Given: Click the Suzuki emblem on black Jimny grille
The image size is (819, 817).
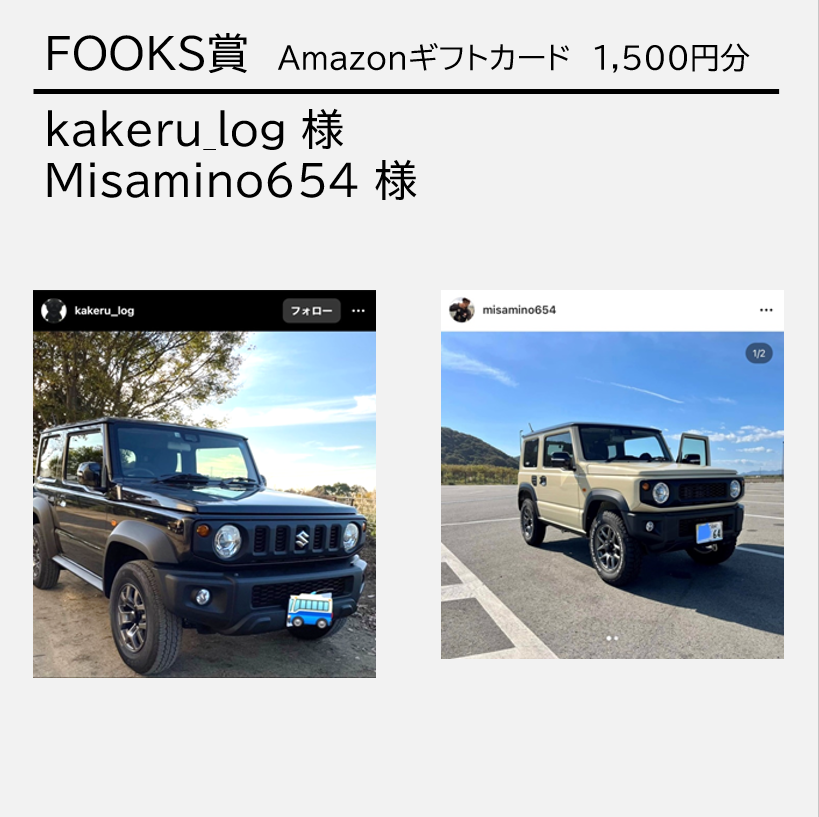Looking at the screenshot, I should coord(302,539).
